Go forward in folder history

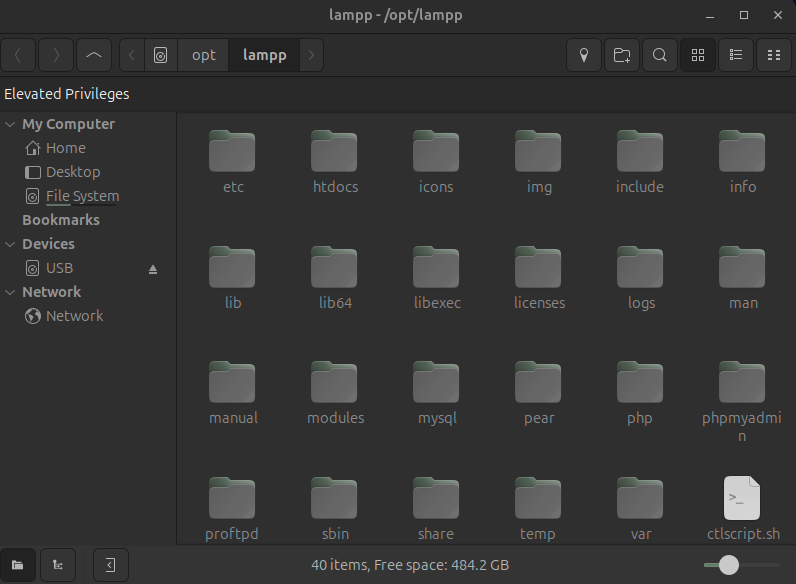point(56,55)
